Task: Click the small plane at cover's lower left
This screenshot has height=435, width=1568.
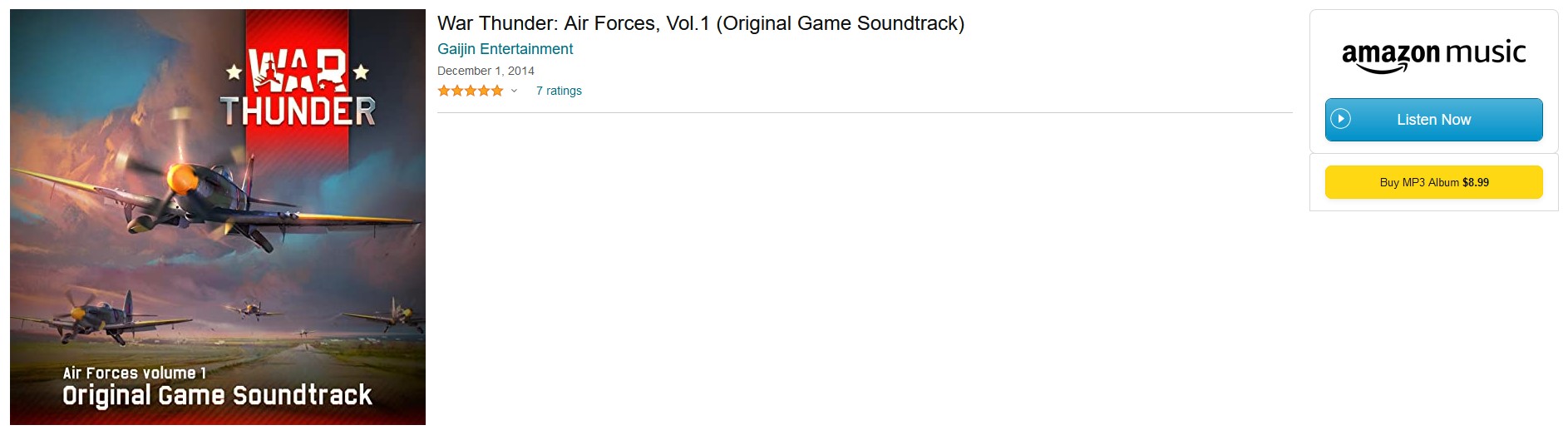Action: point(96,314)
